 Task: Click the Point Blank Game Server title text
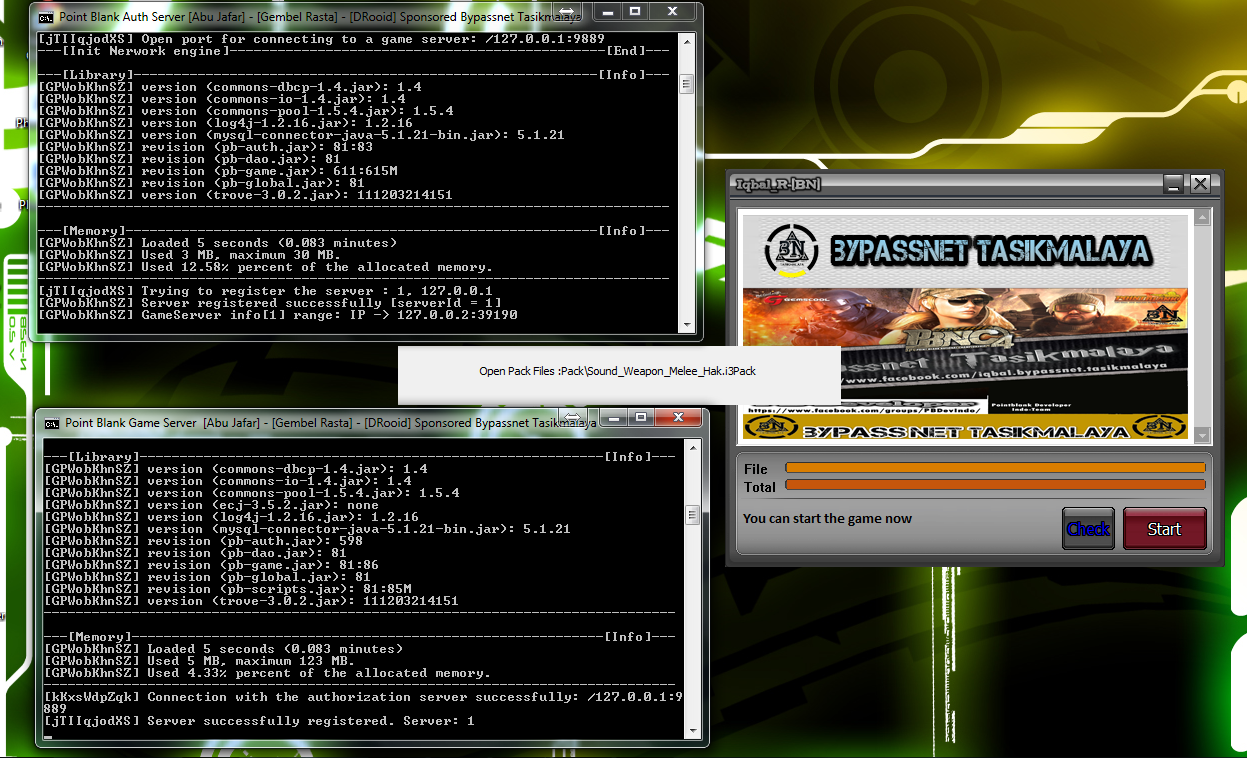[330, 423]
